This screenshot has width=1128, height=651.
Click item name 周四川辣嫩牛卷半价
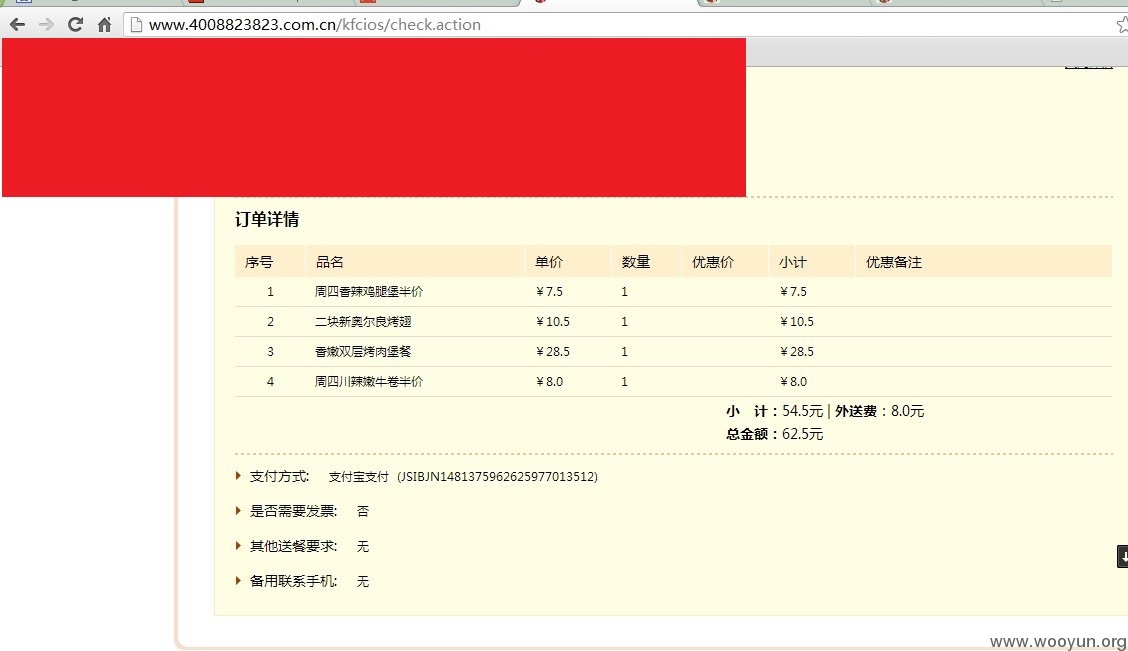pos(369,381)
